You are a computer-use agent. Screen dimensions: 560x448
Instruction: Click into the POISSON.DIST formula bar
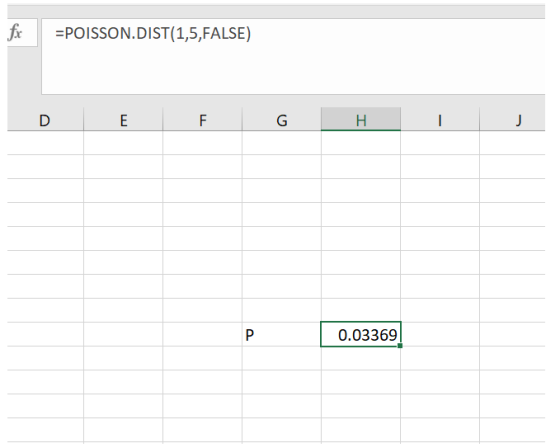pos(293,57)
